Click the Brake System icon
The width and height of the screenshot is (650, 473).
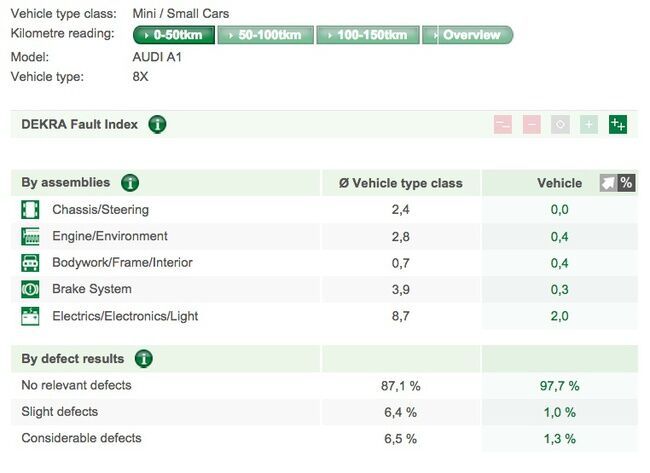[x=30, y=290]
